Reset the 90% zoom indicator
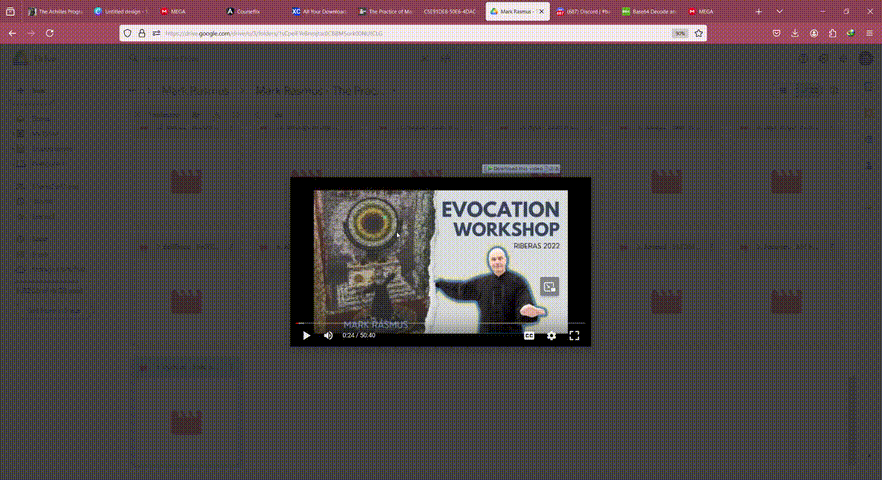 click(x=680, y=33)
